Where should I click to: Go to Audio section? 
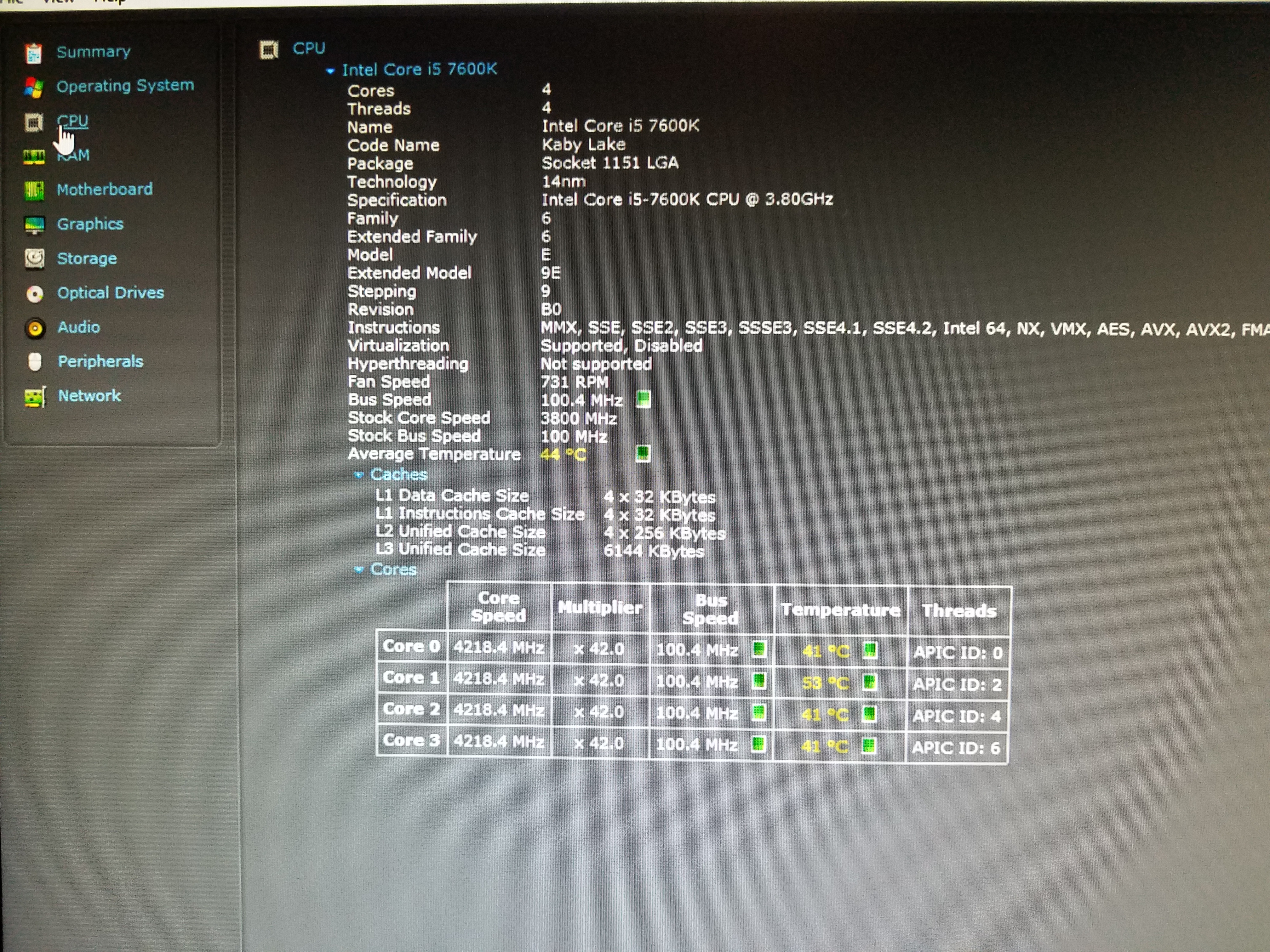(79, 327)
